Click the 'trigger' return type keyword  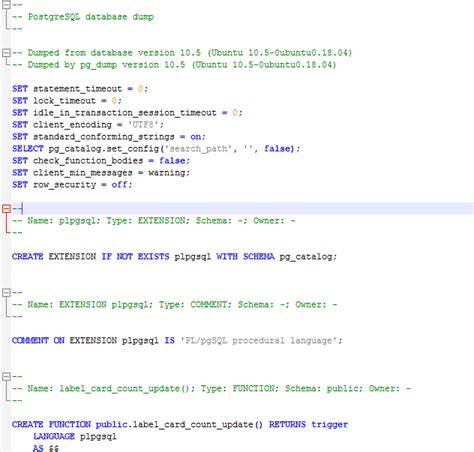click(x=330, y=425)
